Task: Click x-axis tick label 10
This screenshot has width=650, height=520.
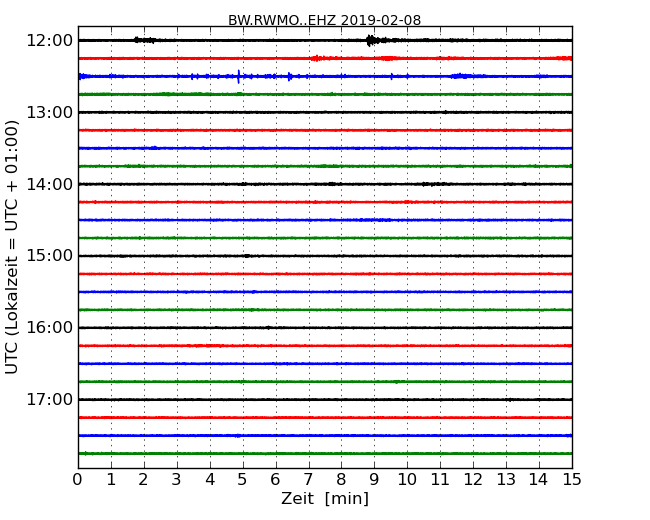Action: pyautogui.click(x=407, y=480)
